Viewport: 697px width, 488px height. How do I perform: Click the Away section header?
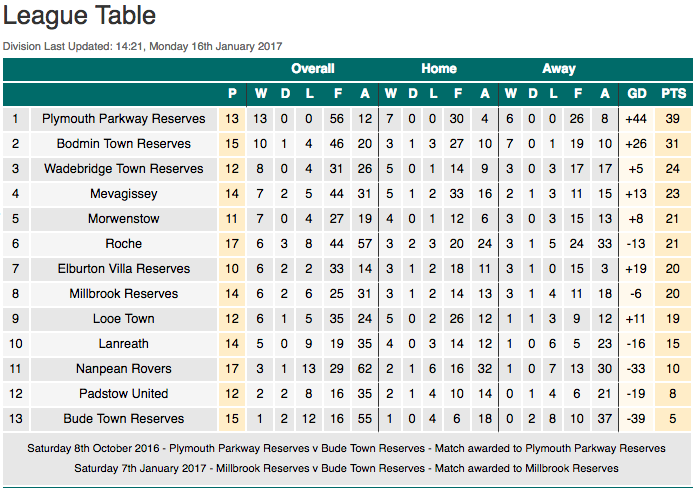(x=559, y=68)
